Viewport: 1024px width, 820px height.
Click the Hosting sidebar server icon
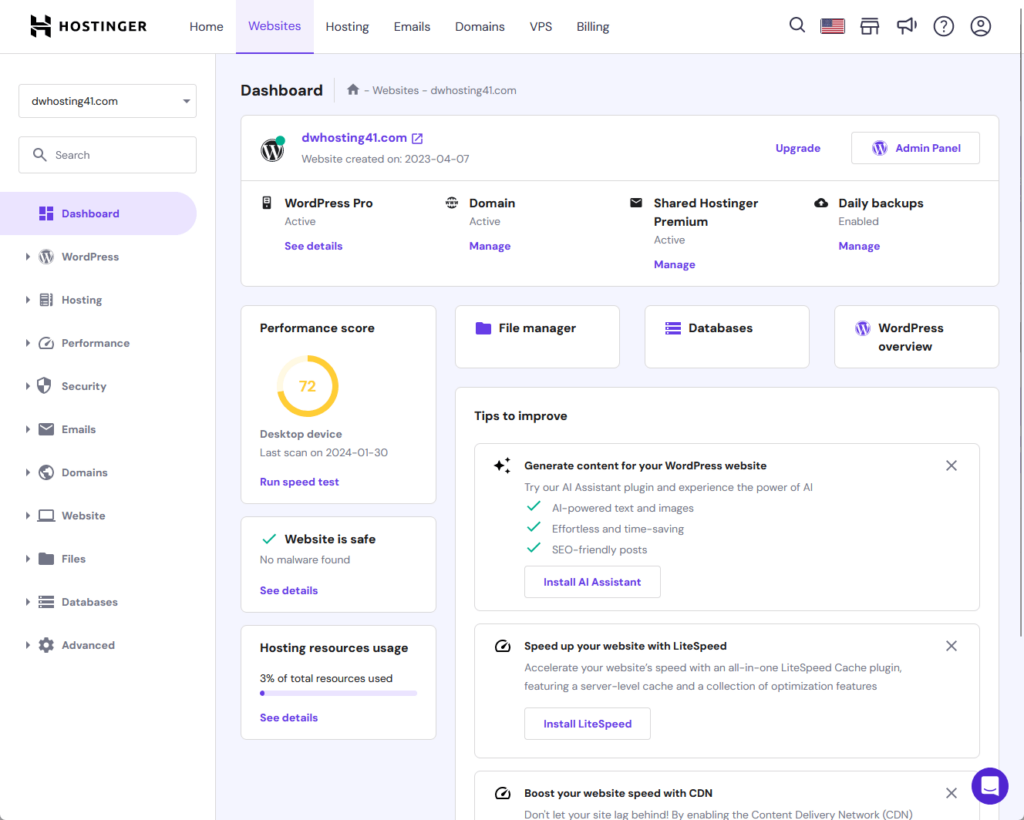46,300
